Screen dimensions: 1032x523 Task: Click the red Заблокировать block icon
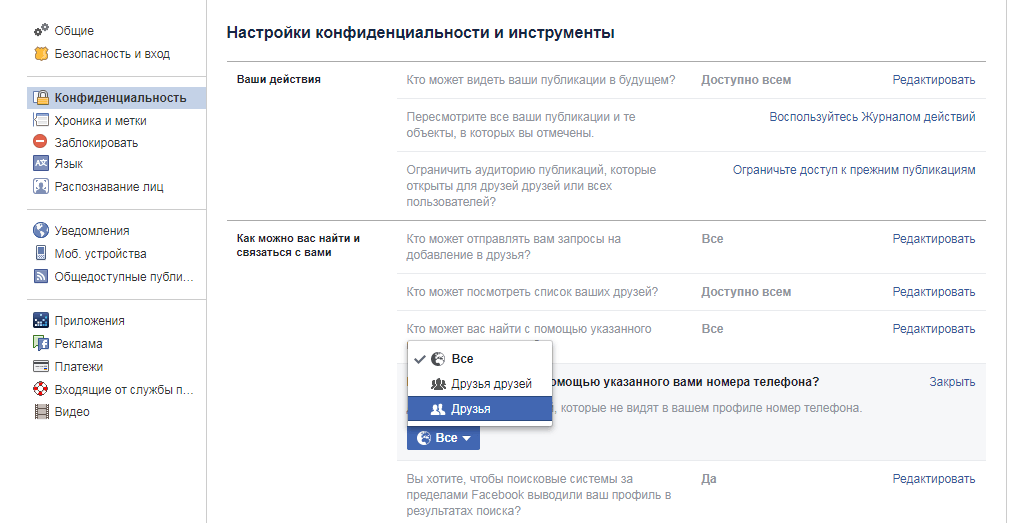(x=41, y=142)
